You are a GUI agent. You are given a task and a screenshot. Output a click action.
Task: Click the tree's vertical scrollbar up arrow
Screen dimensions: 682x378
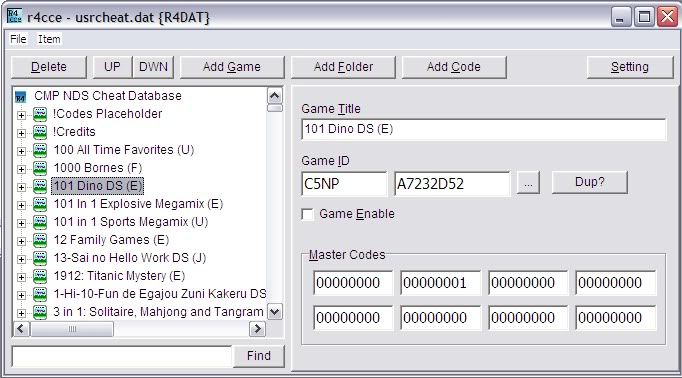click(x=275, y=95)
